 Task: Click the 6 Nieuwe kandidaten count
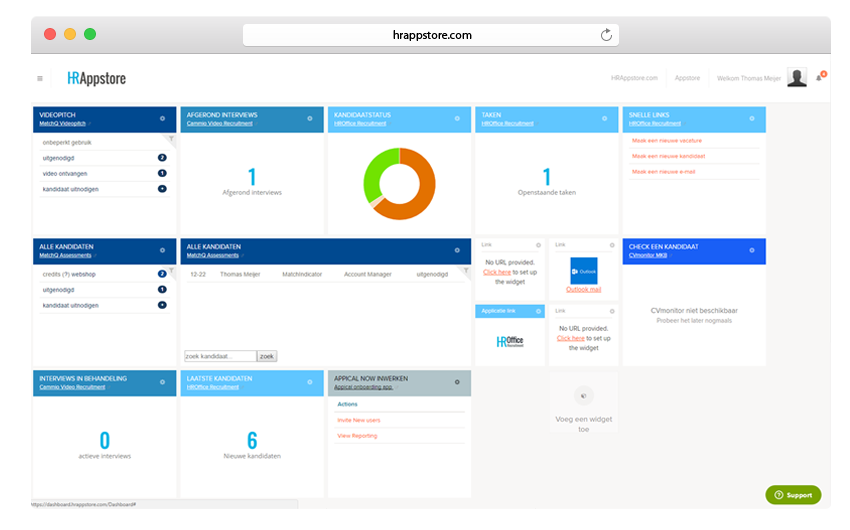[x=252, y=440]
